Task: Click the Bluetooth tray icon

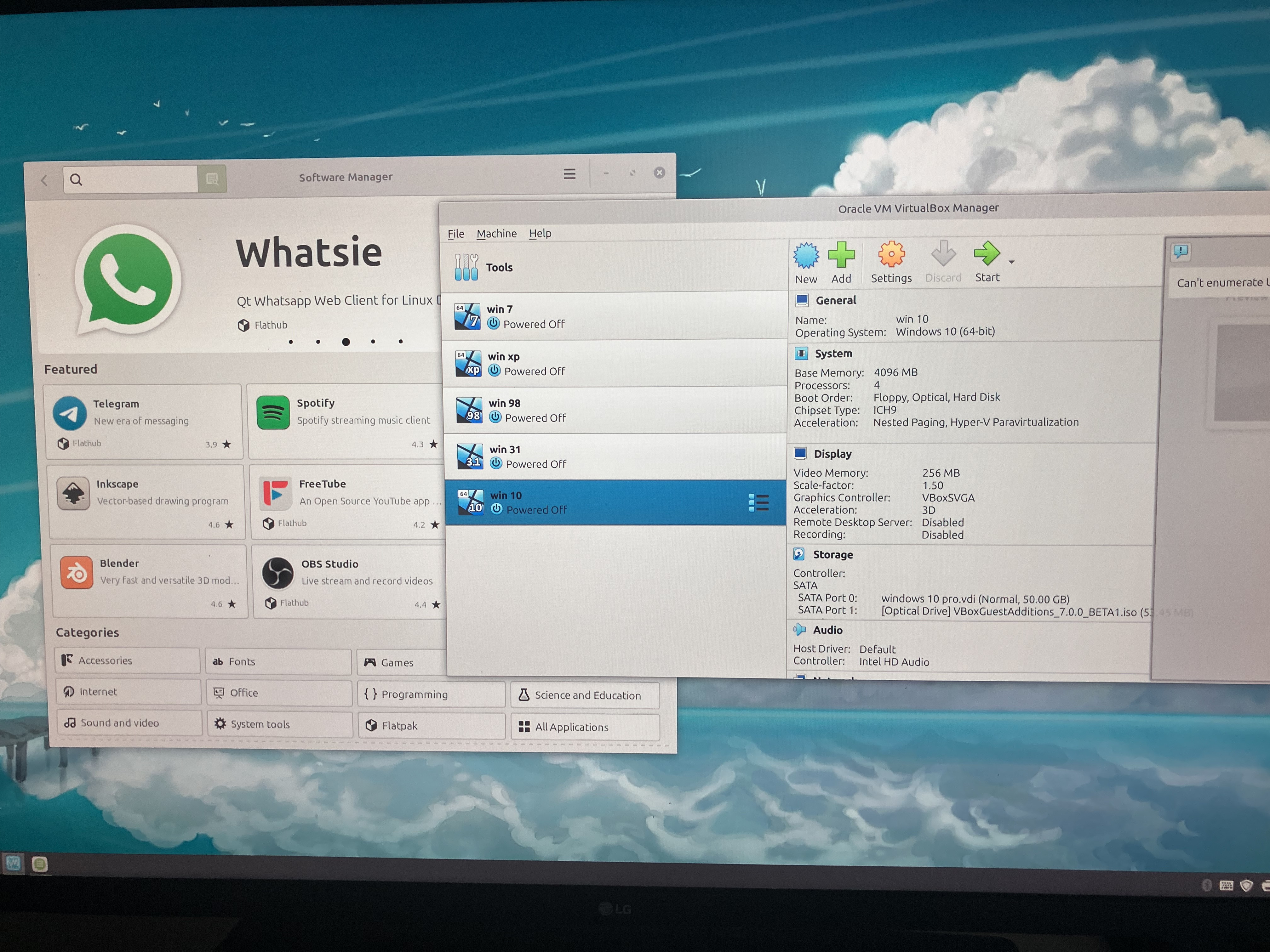Action: pyautogui.click(x=1207, y=886)
